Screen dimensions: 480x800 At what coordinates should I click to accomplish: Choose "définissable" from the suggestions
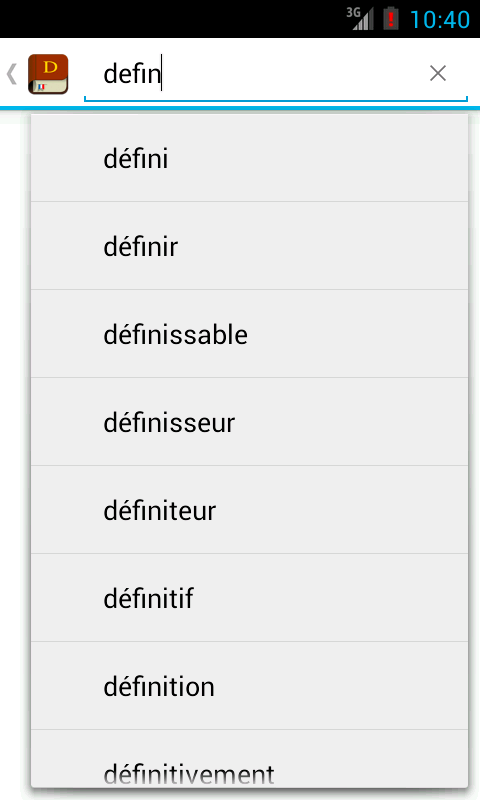[249, 334]
